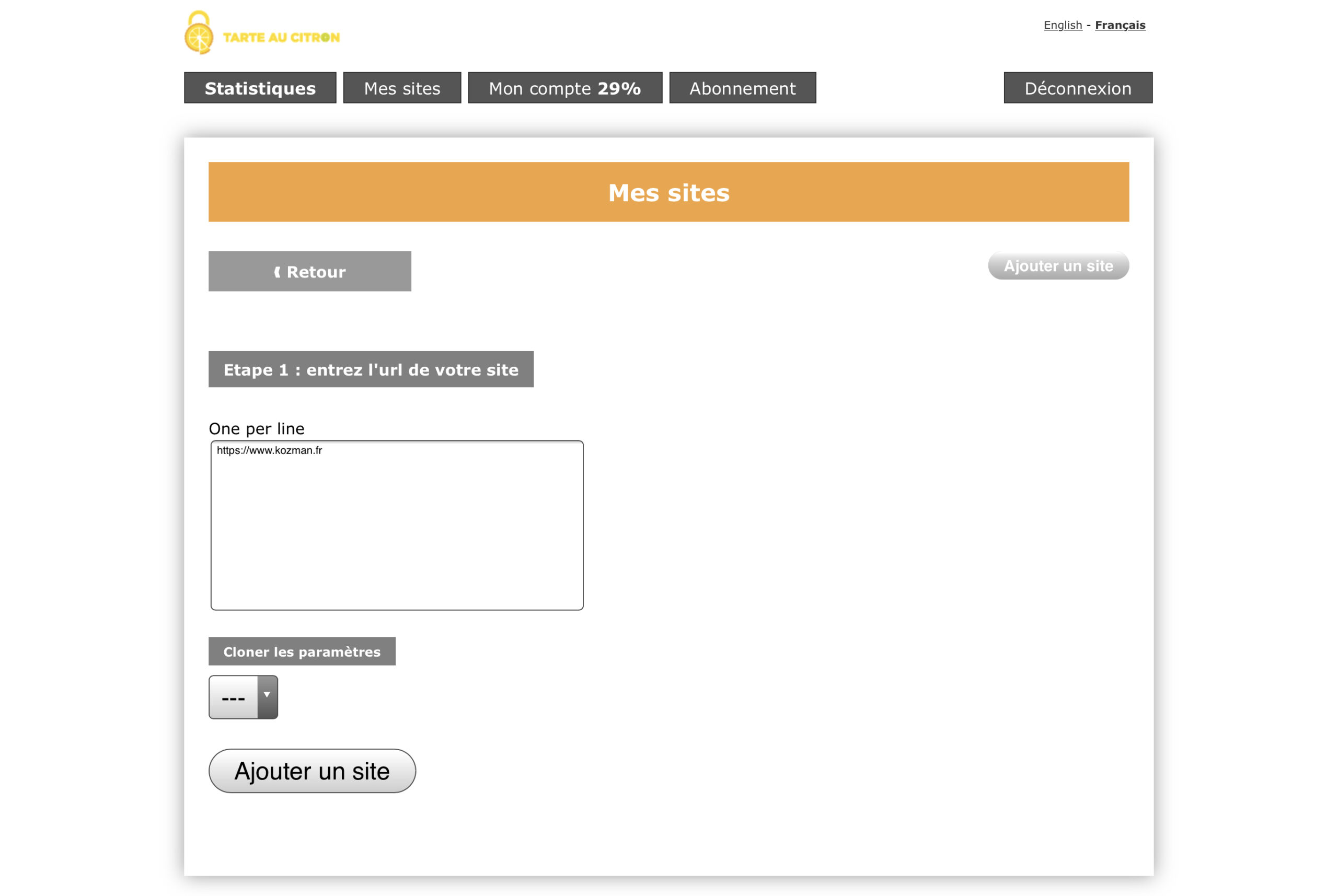Click the Mon compte 29% progress indicator

click(564, 88)
